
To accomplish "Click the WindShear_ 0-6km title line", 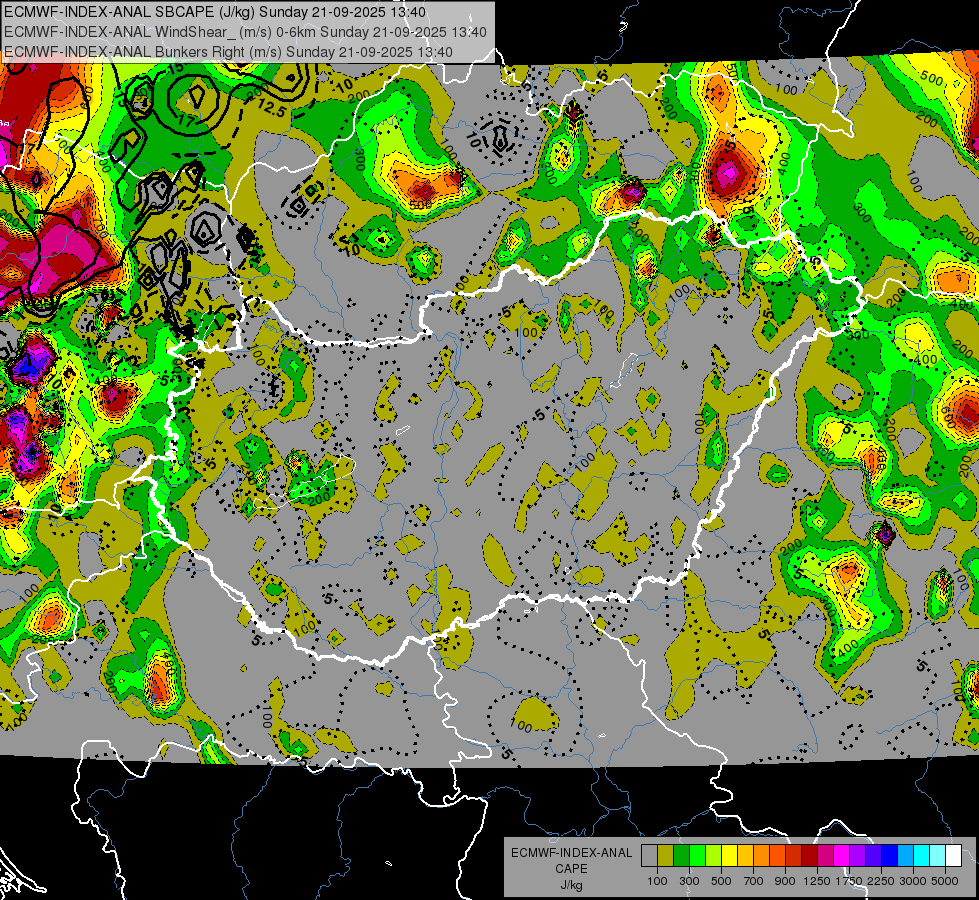I will tap(245, 32).
